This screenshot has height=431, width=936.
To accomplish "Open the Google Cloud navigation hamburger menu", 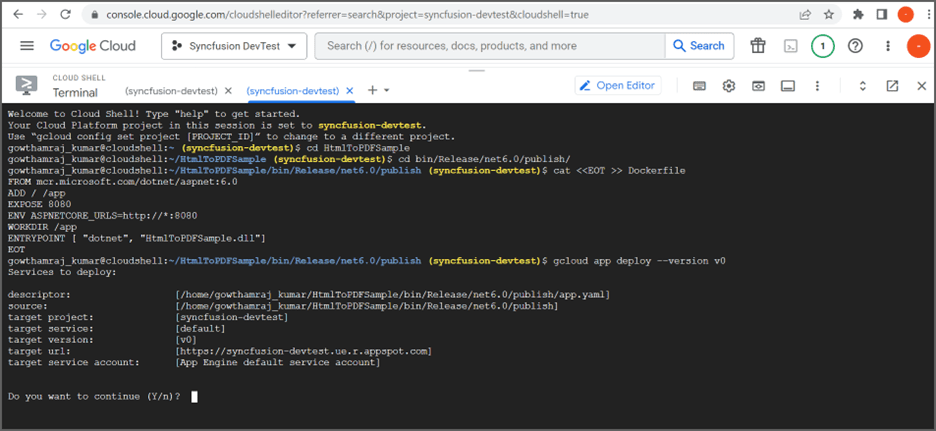I will [27, 46].
